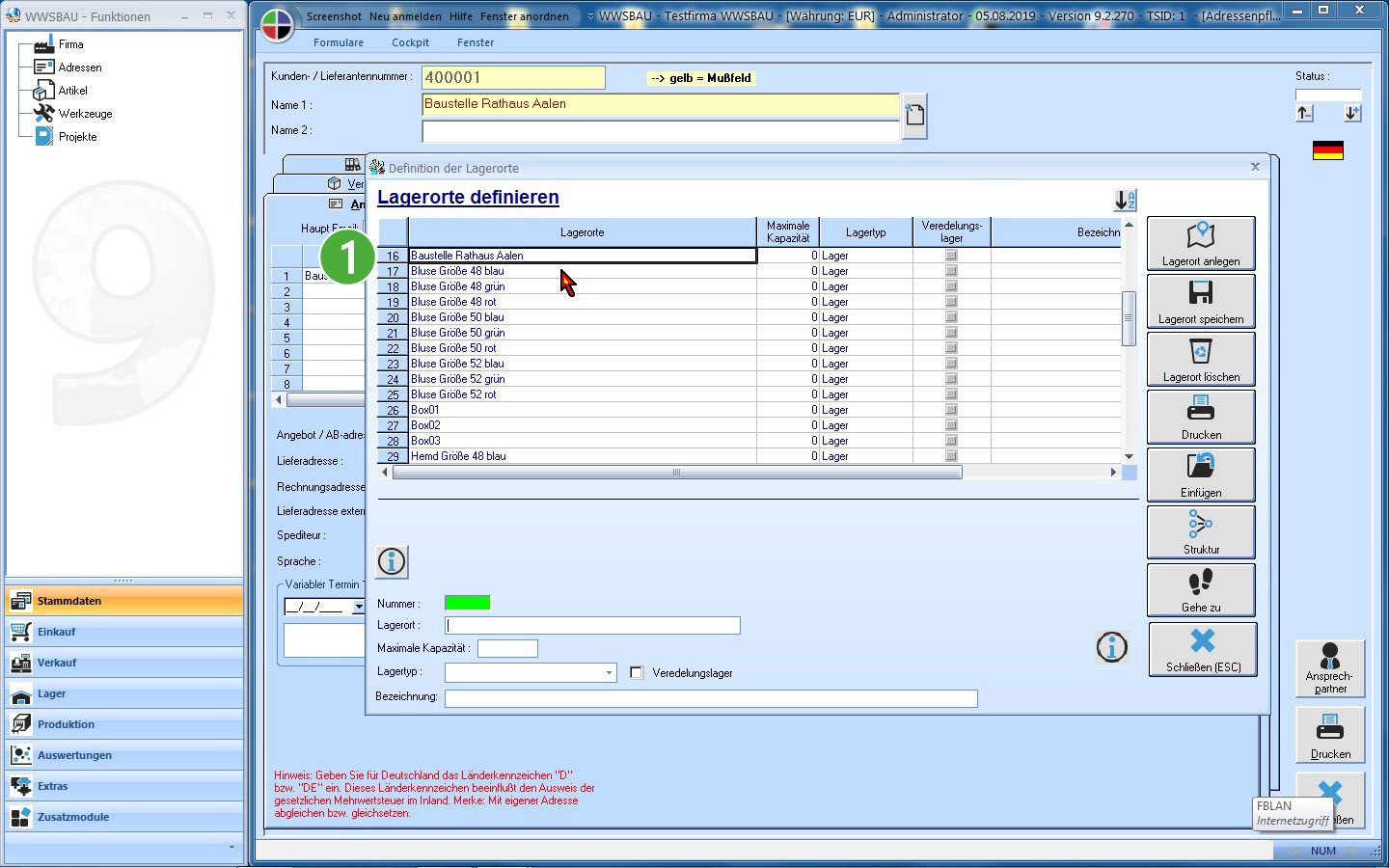Close the dialog with Schließen (ESC)

coord(1203,649)
